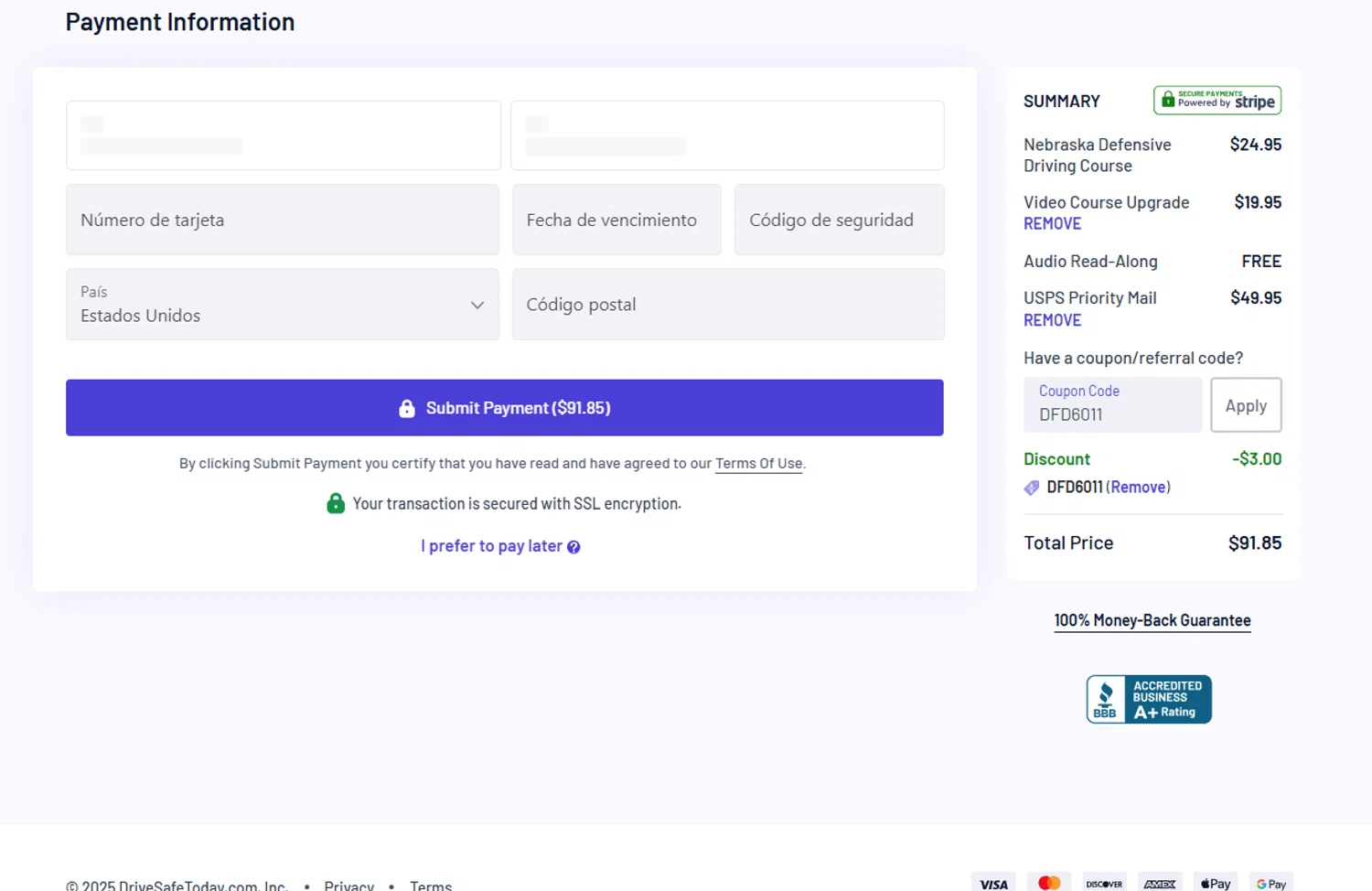Click the green SSL padlock icon
The image size is (1372, 891).
[x=336, y=503]
